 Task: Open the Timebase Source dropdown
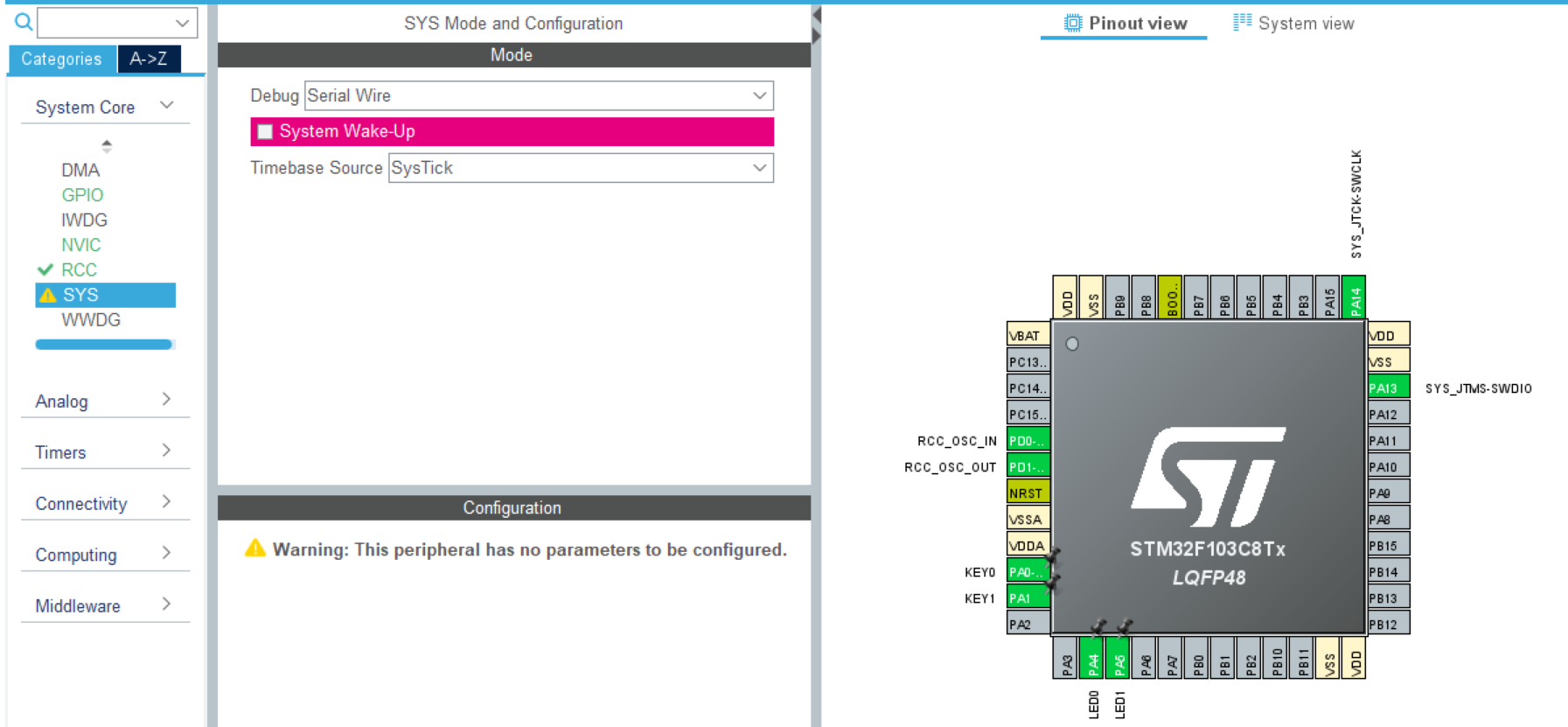point(581,168)
